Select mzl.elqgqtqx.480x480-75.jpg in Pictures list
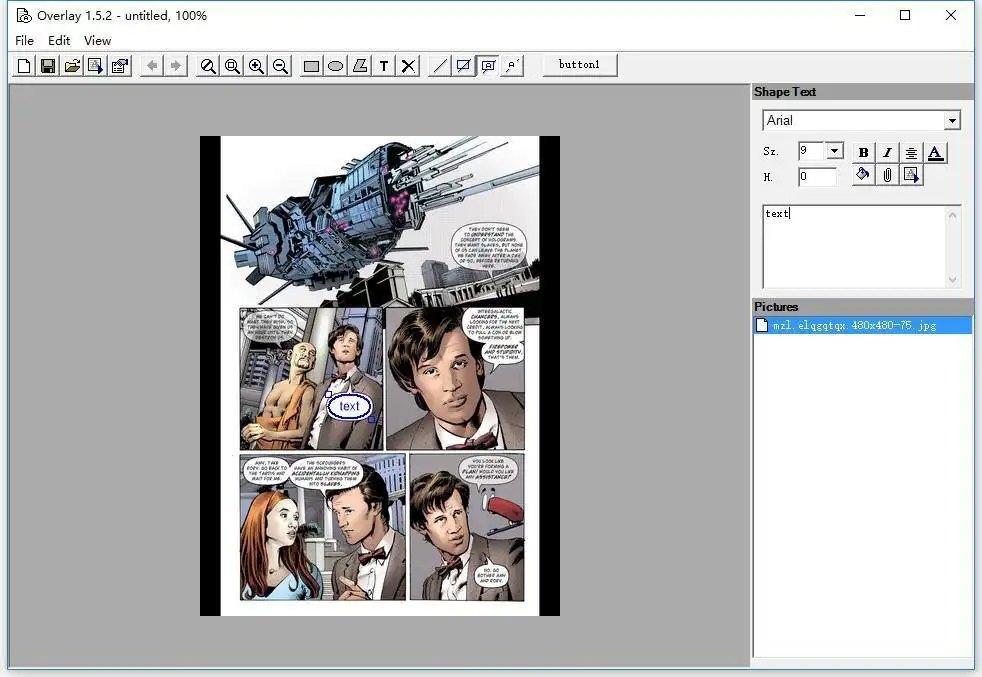 (x=862, y=325)
